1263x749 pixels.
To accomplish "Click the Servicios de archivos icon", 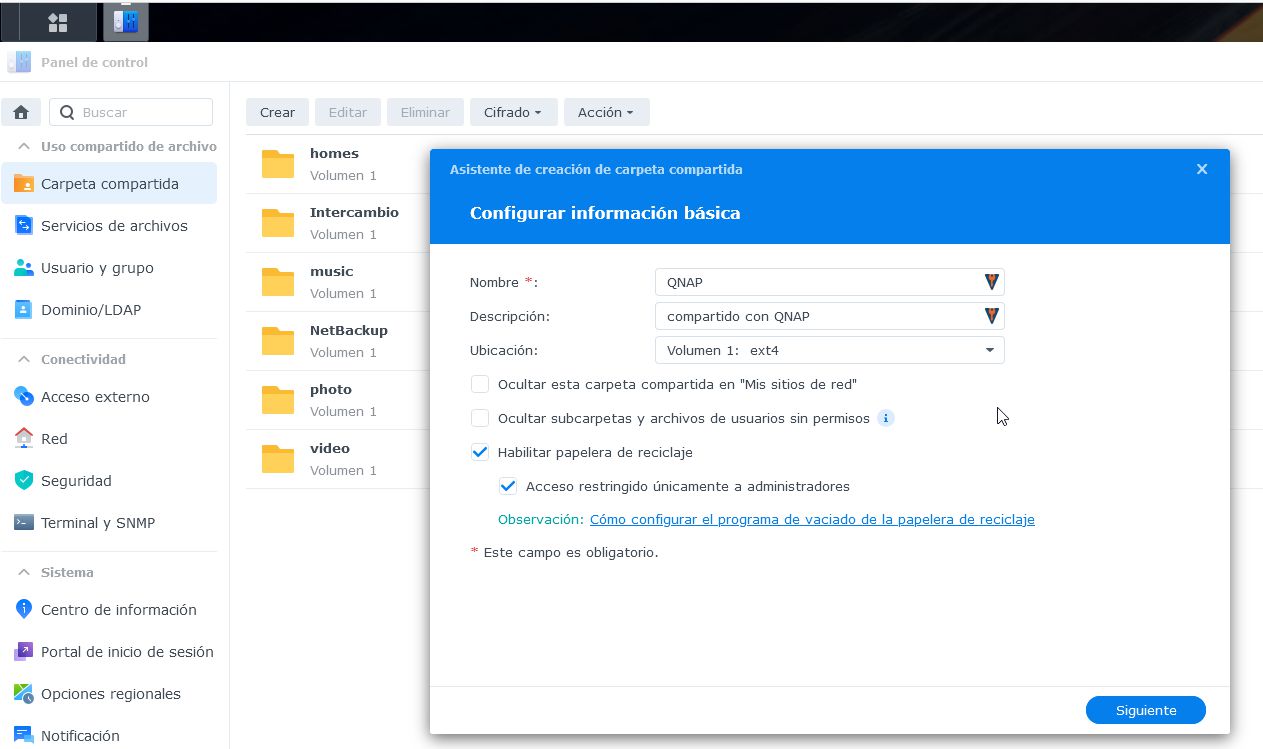I will pos(24,226).
